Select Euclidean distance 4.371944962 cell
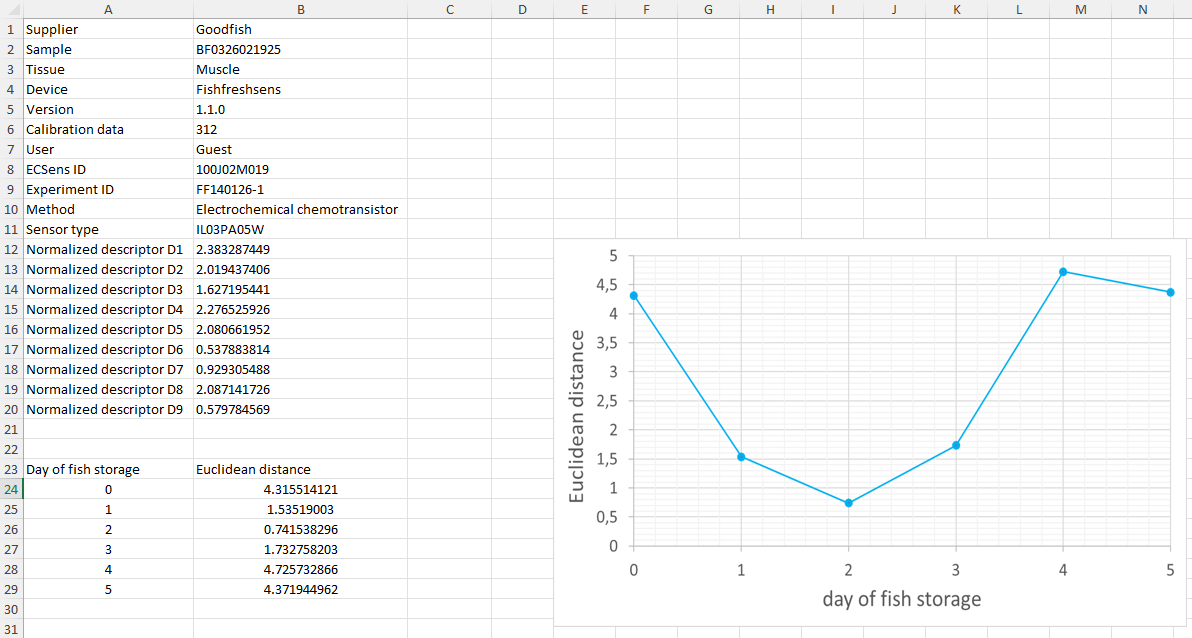The height and width of the screenshot is (638, 1192). click(300, 589)
